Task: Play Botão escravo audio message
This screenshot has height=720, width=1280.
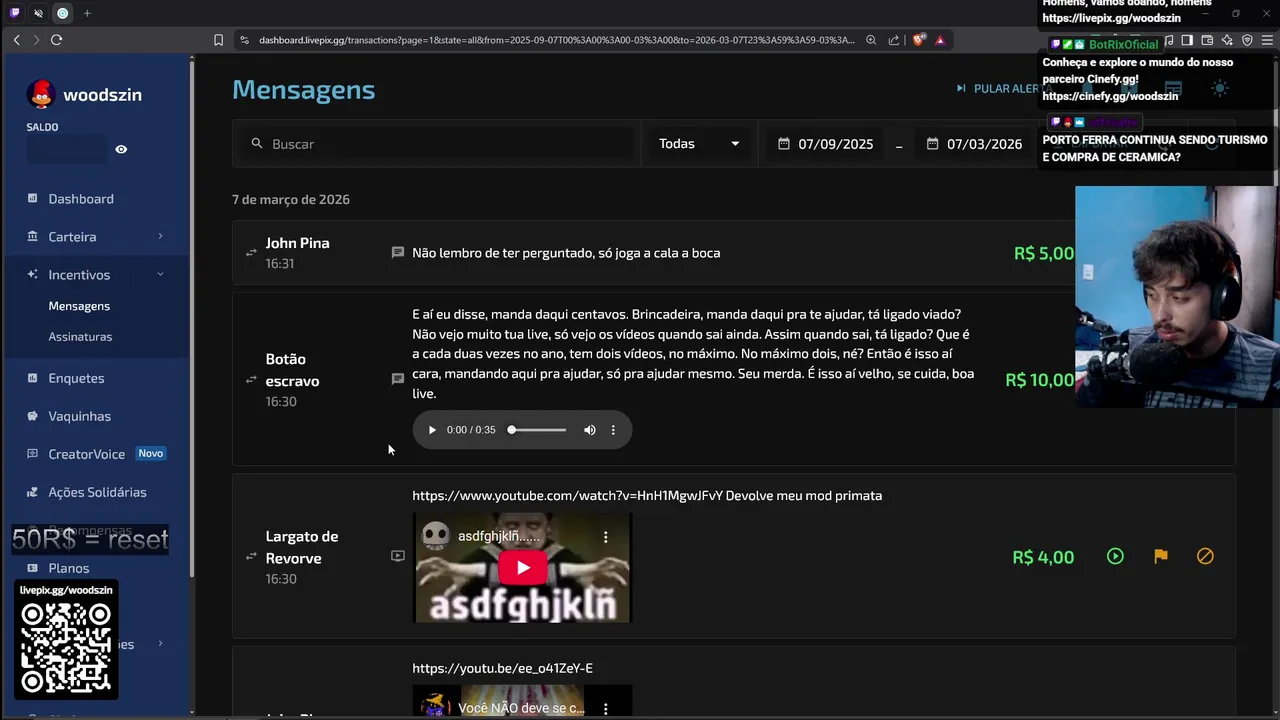Action: (x=432, y=430)
